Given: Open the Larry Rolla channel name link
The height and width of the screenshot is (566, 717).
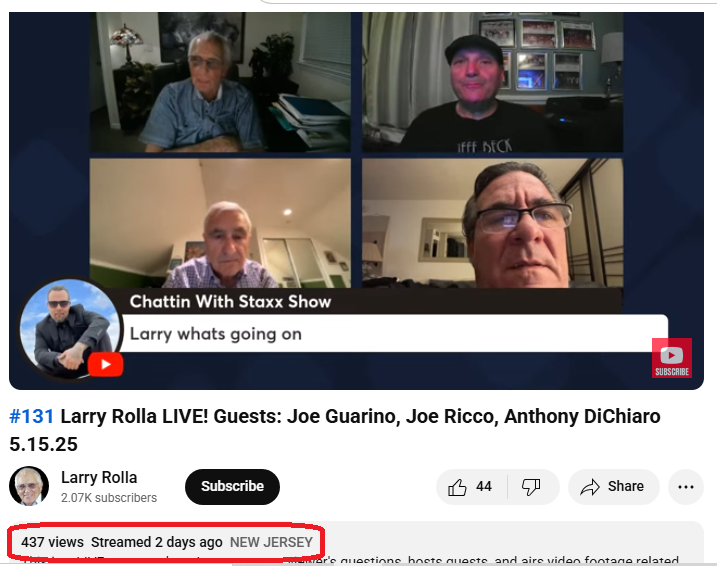Looking at the screenshot, I should coord(99,477).
